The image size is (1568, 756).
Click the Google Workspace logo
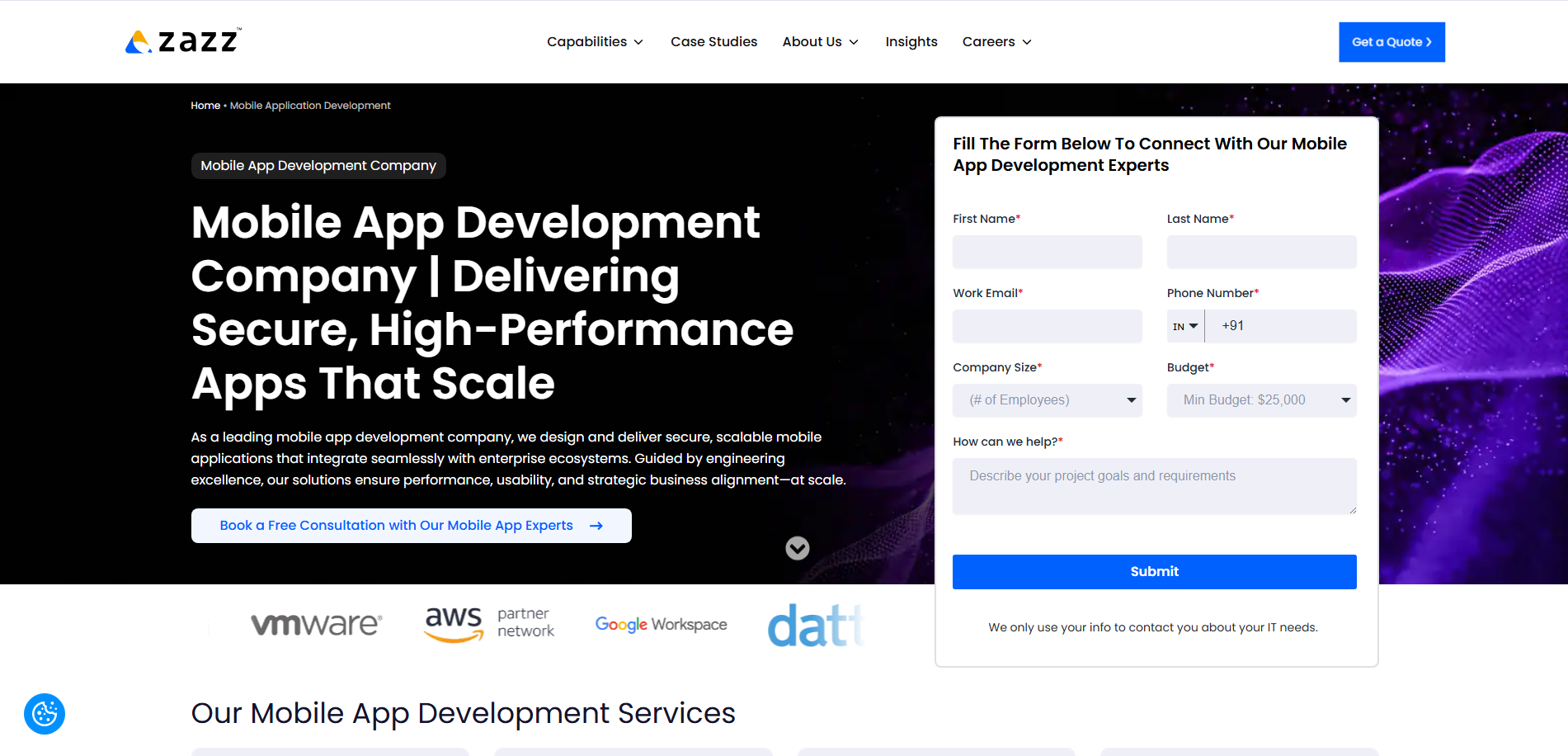(661, 624)
